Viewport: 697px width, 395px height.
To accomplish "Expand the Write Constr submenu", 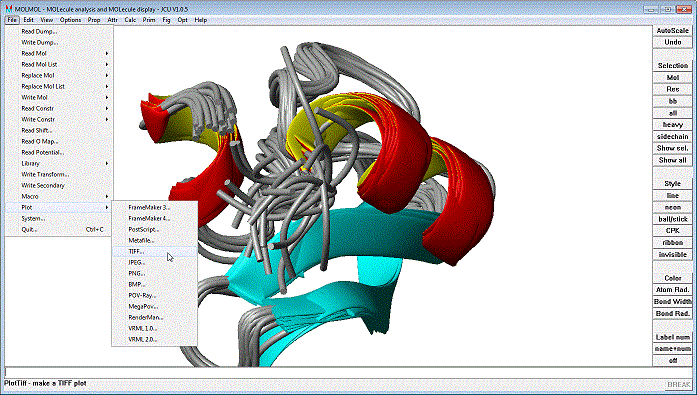I will point(59,120).
